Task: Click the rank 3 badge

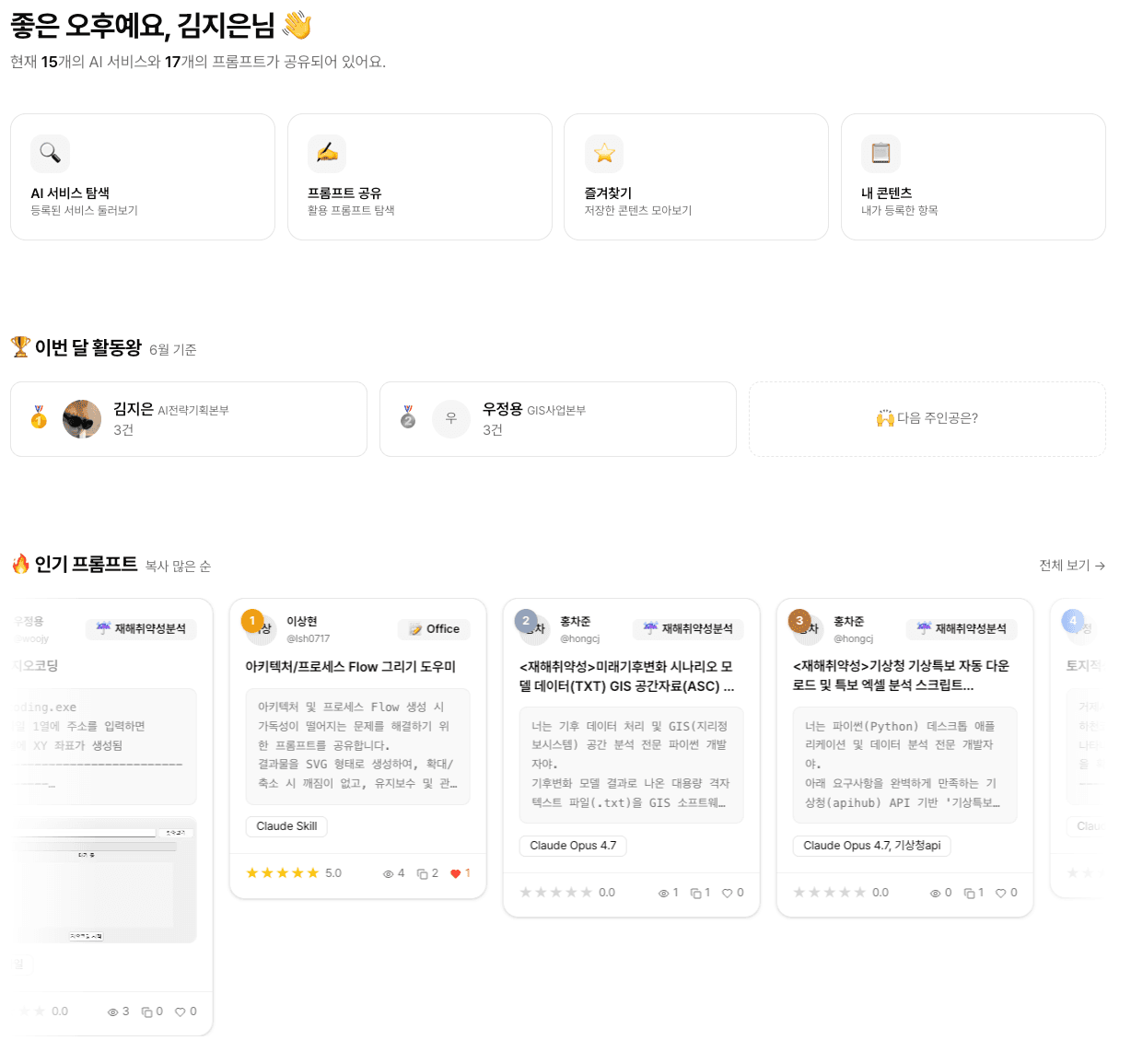Action: pos(799,621)
